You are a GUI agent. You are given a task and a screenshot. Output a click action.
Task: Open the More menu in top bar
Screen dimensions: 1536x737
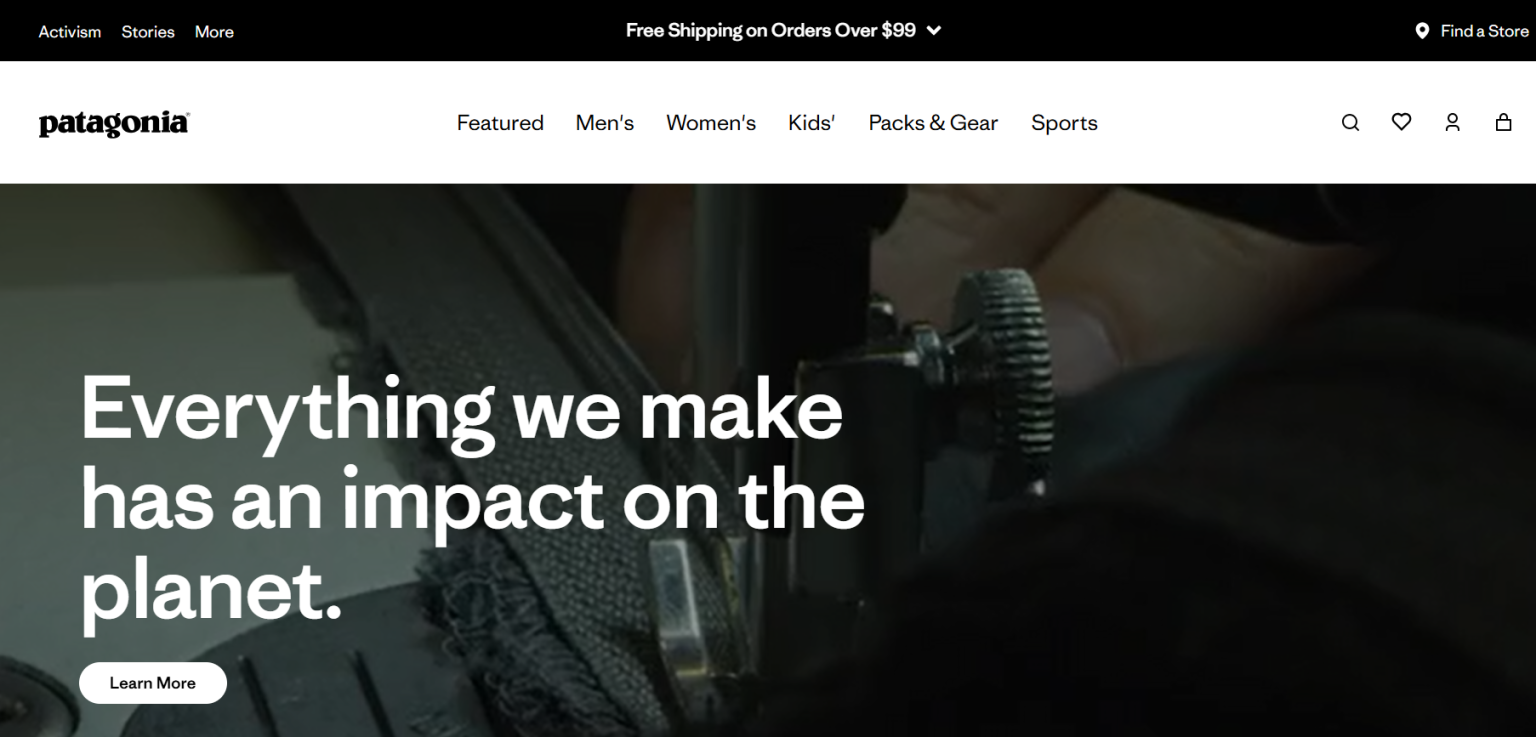point(214,32)
